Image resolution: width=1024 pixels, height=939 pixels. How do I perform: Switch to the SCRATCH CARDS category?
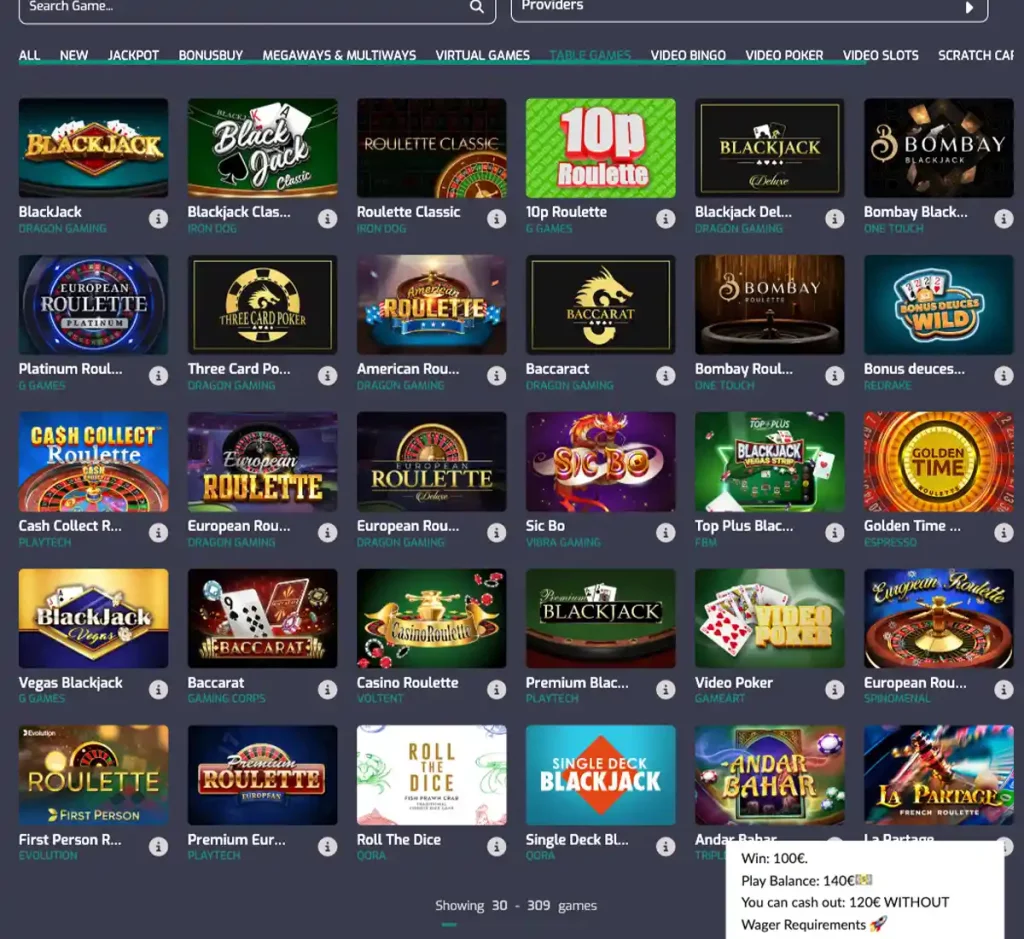click(977, 55)
